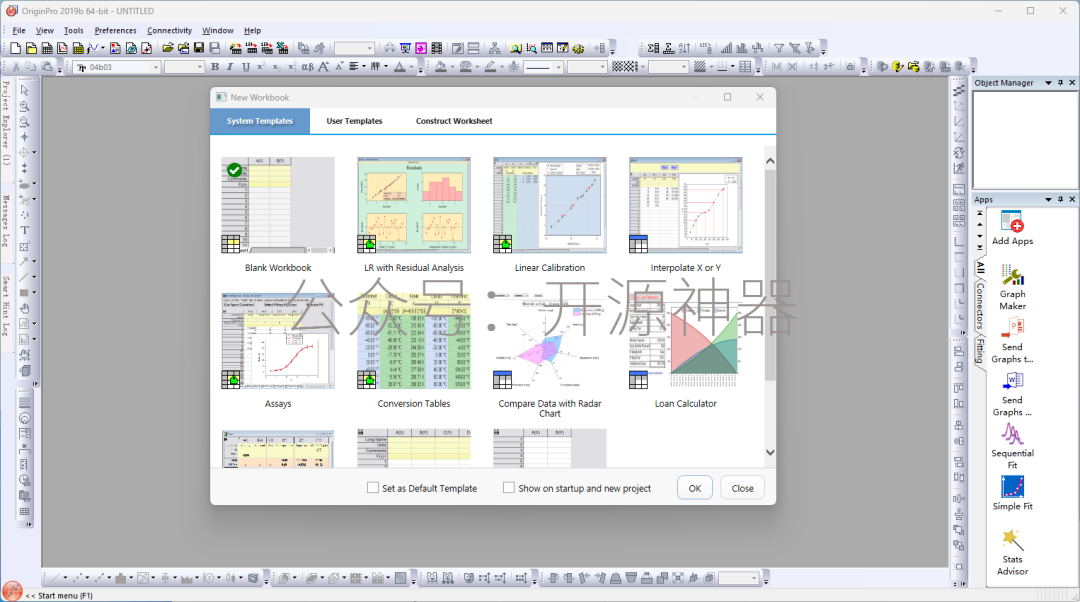
Task: Open the Preferences menu
Action: (x=115, y=30)
